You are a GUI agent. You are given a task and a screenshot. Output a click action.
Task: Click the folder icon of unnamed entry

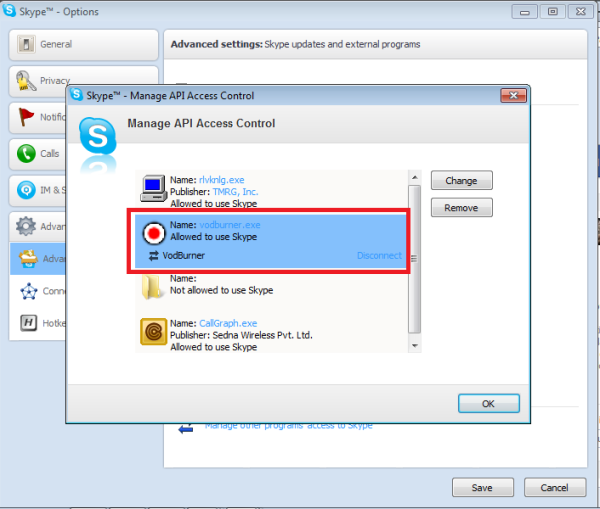152,287
